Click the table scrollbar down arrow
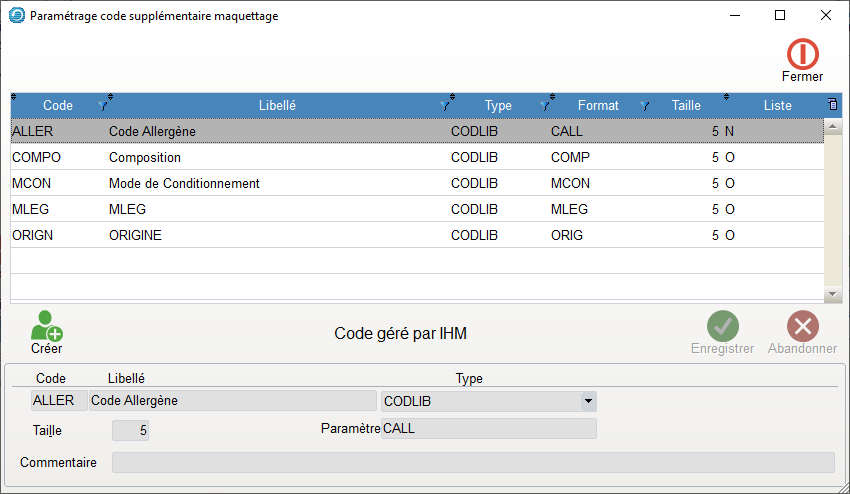Viewport: 850px width, 494px height. 833,294
